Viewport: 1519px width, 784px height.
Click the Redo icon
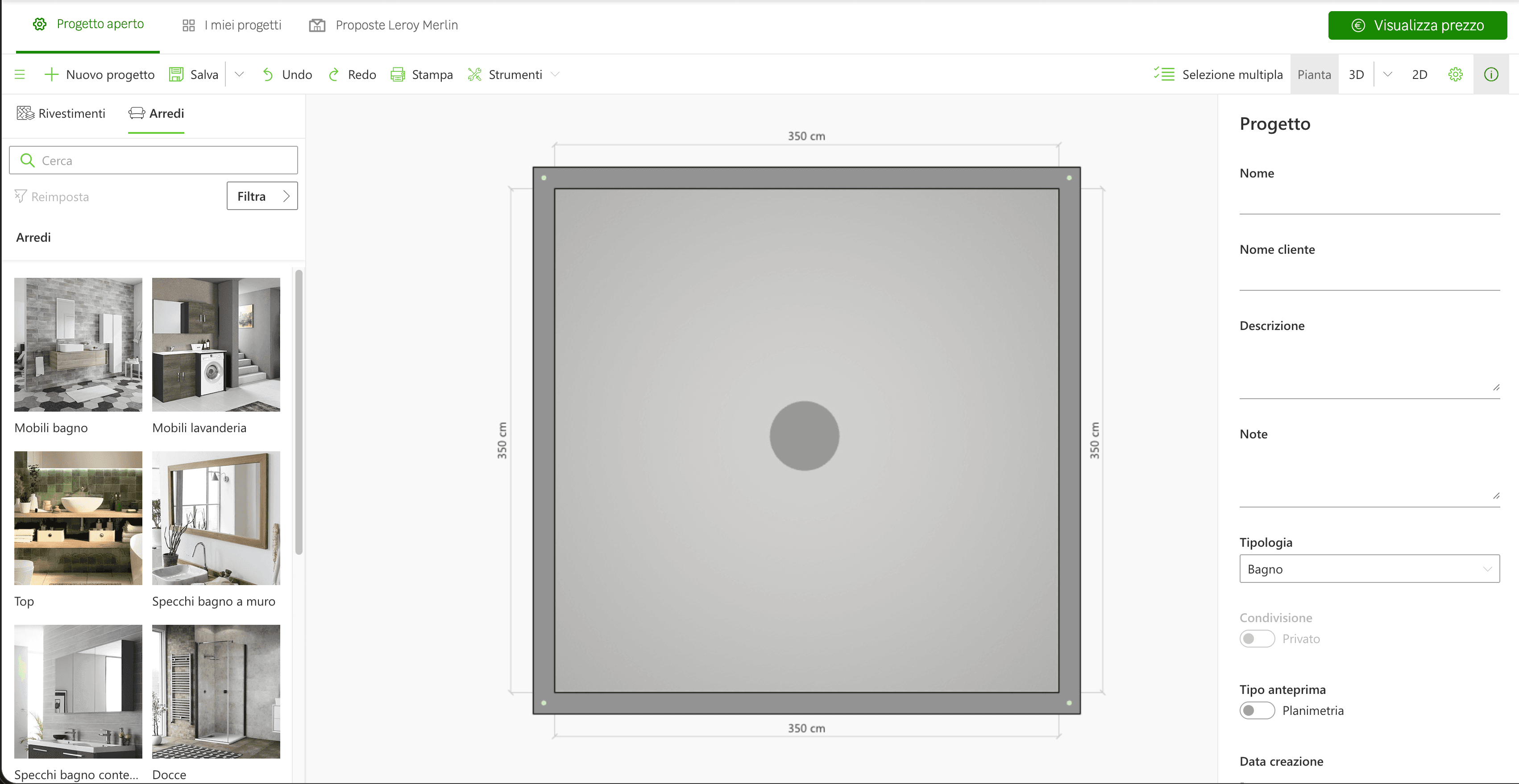pos(335,74)
